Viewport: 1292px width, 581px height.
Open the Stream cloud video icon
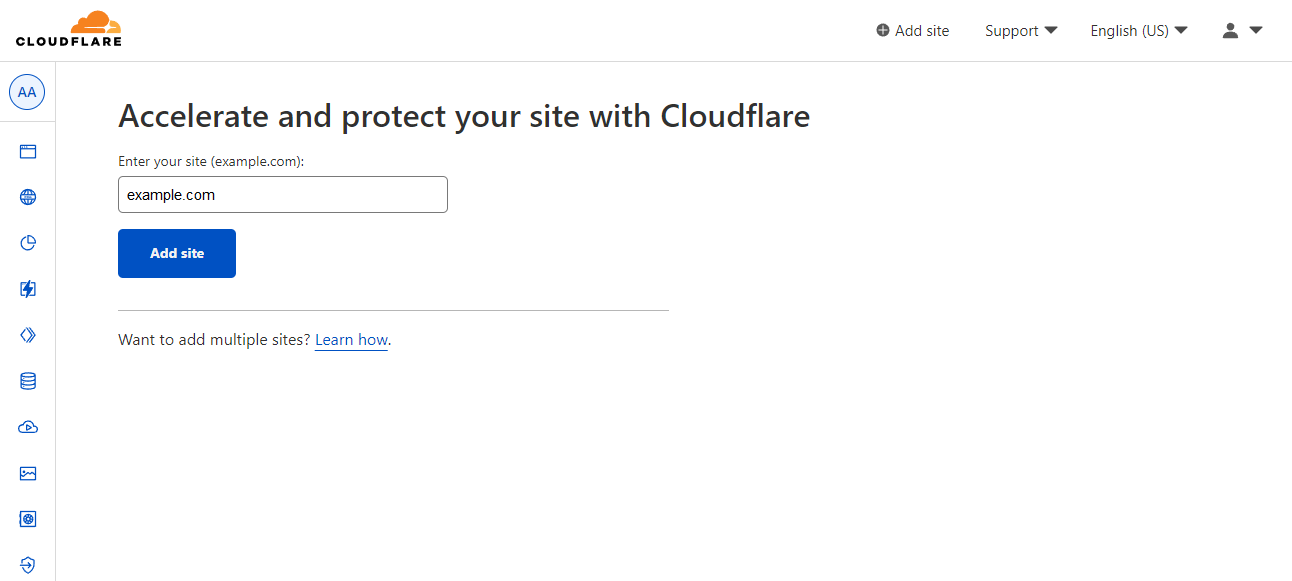27,426
